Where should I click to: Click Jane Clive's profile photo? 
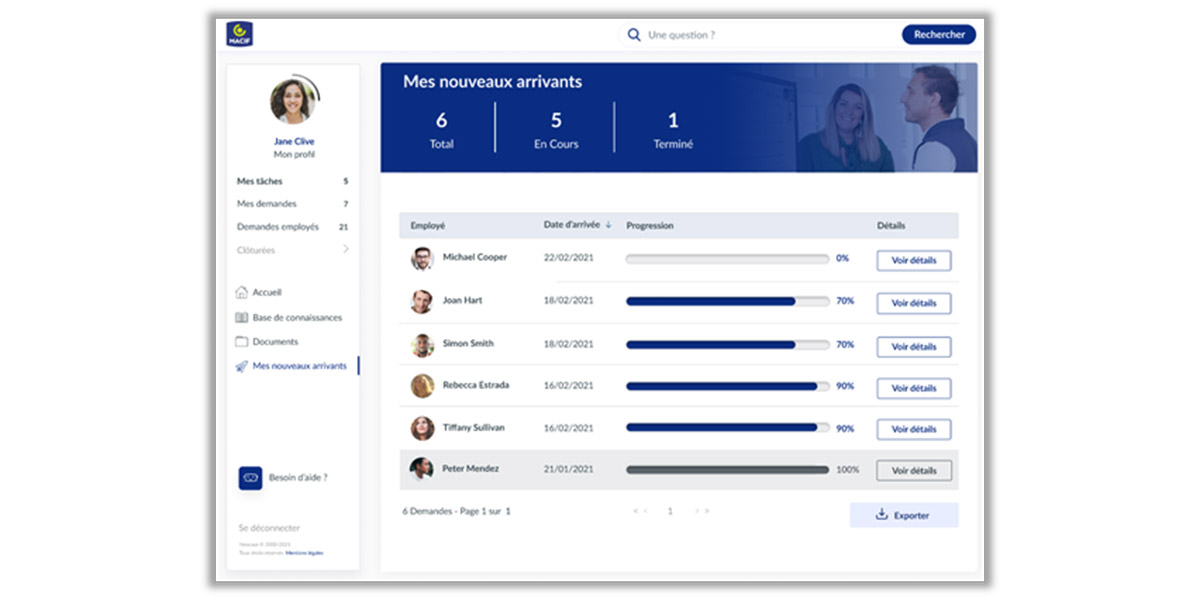coord(293,101)
